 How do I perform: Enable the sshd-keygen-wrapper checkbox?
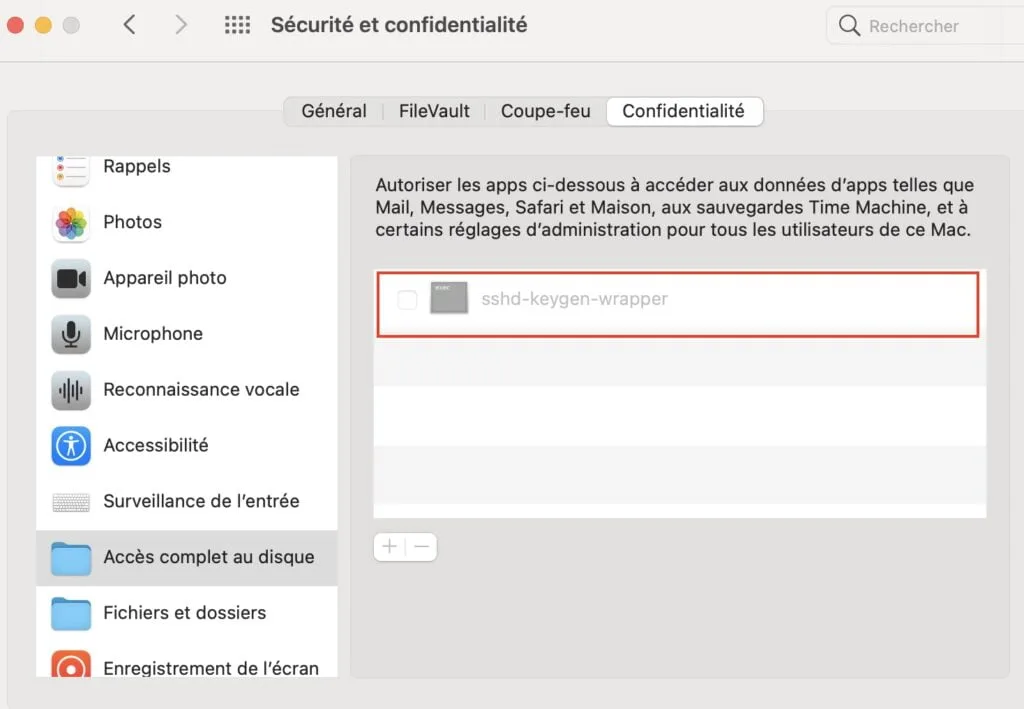407,299
